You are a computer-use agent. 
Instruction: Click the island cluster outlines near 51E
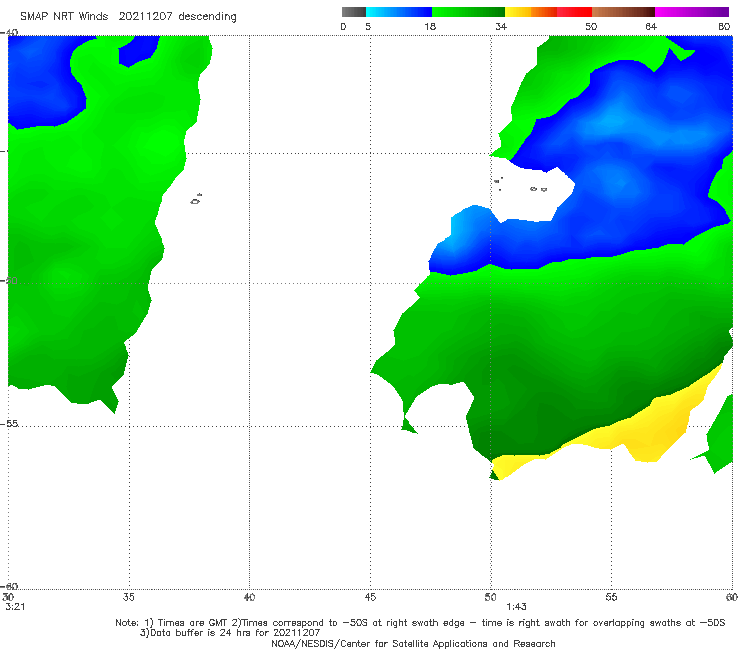520,184
